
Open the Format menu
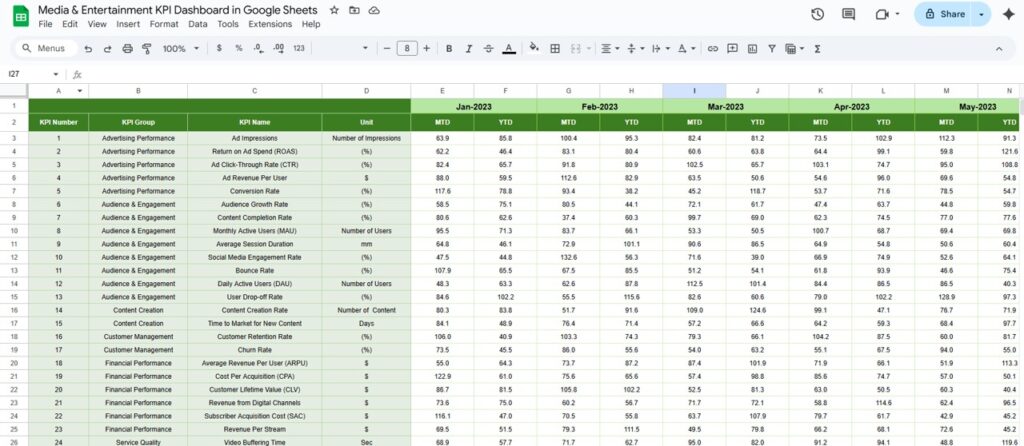164,24
